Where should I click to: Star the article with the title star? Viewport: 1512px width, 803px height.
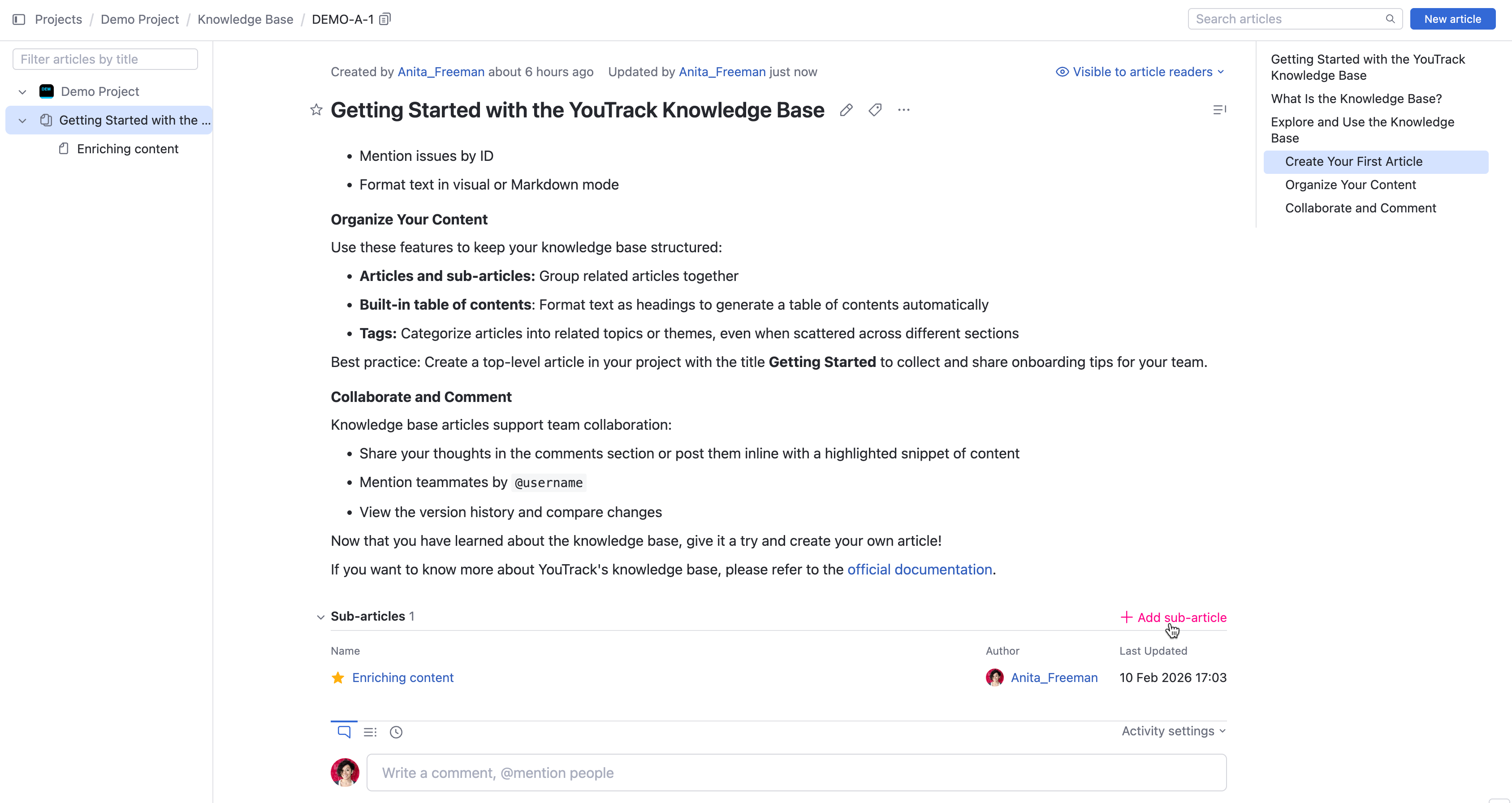click(316, 110)
